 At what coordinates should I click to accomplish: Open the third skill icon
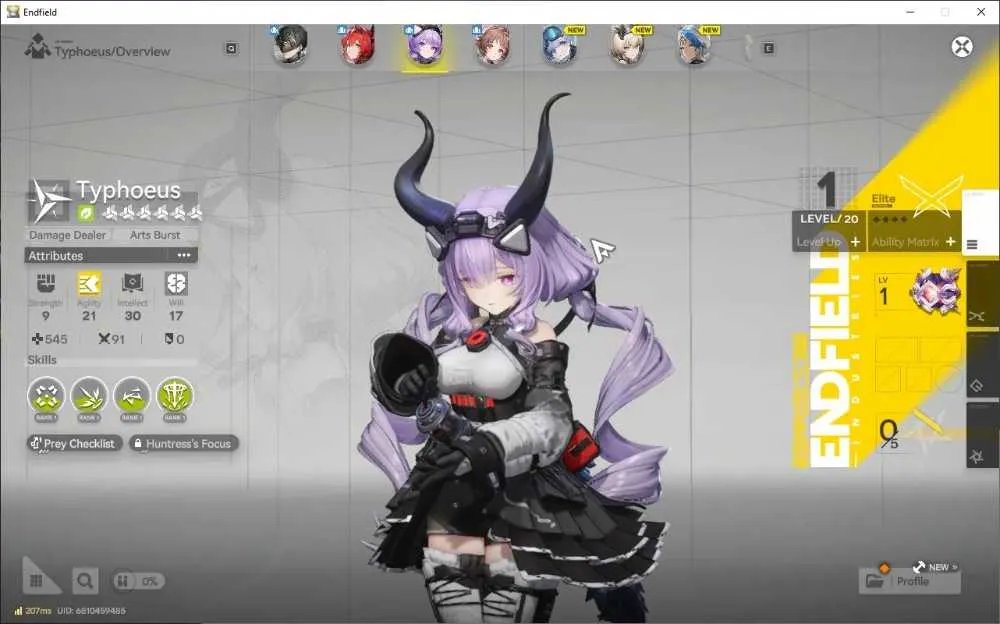pyautogui.click(x=131, y=396)
